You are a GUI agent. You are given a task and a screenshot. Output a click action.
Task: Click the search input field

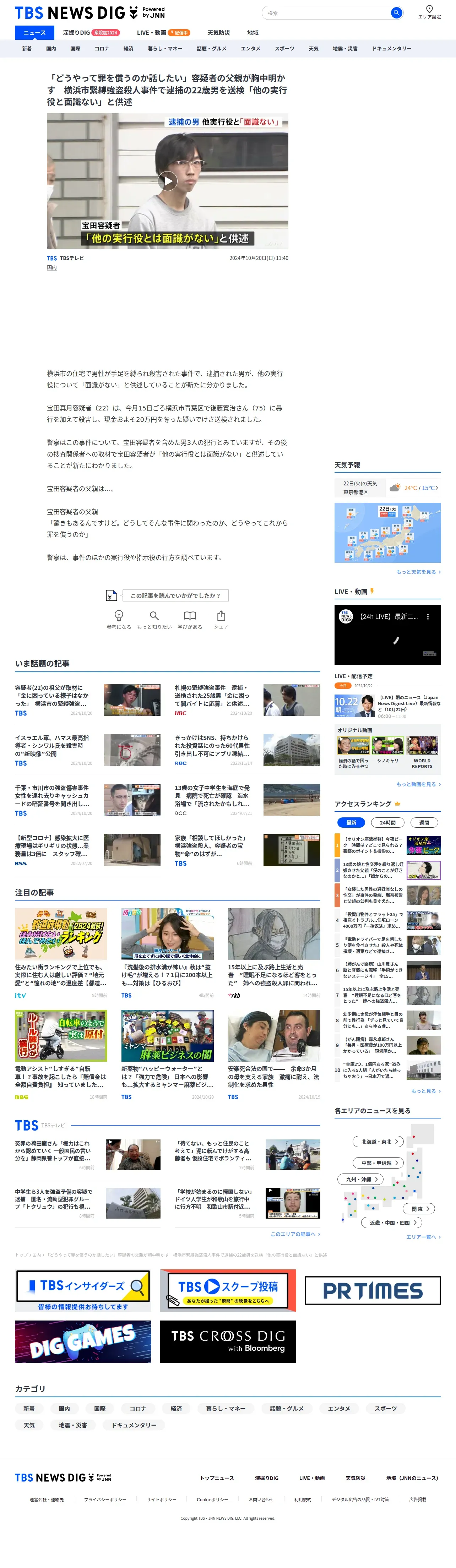326,13
